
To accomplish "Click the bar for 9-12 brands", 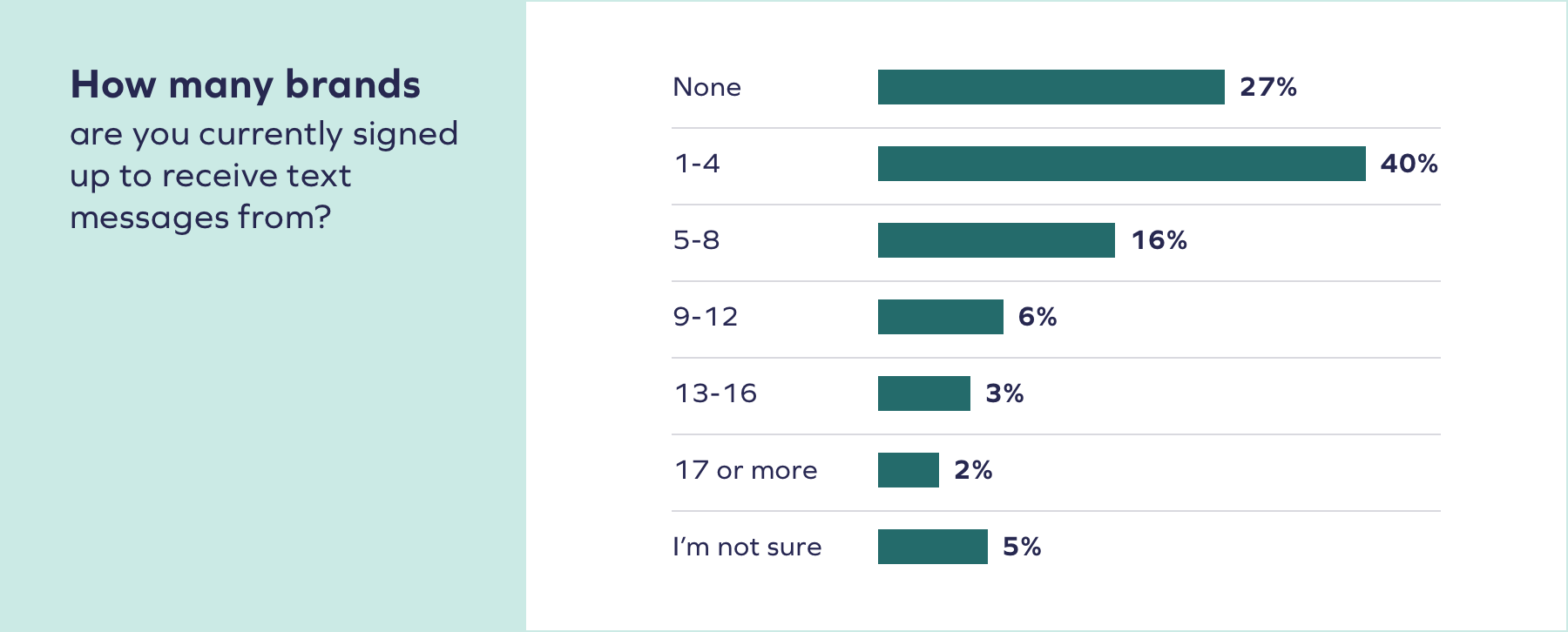I will point(940,317).
